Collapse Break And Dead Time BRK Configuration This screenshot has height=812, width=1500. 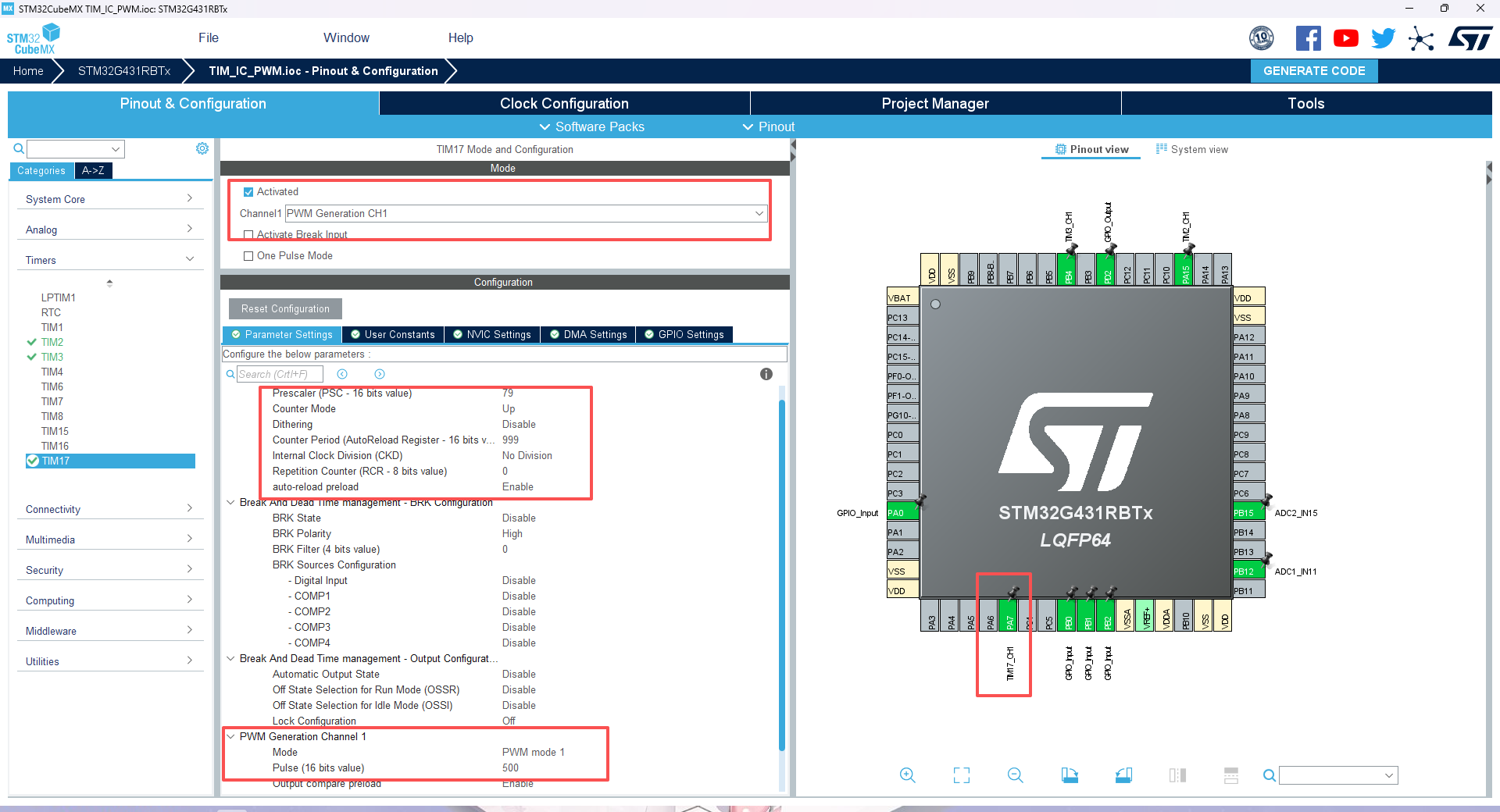(230, 502)
